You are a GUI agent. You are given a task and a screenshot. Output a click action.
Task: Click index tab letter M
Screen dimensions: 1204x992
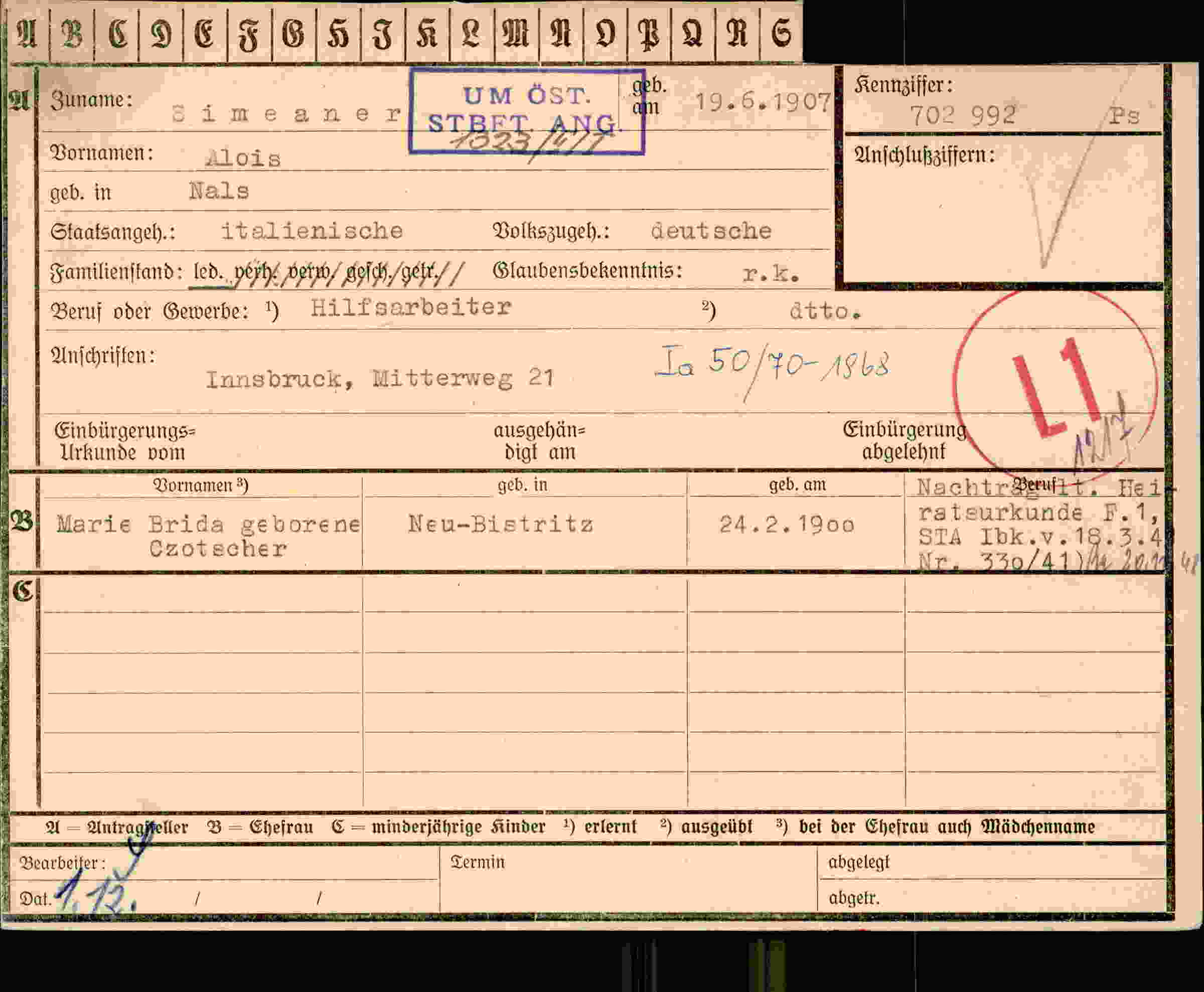click(516, 33)
